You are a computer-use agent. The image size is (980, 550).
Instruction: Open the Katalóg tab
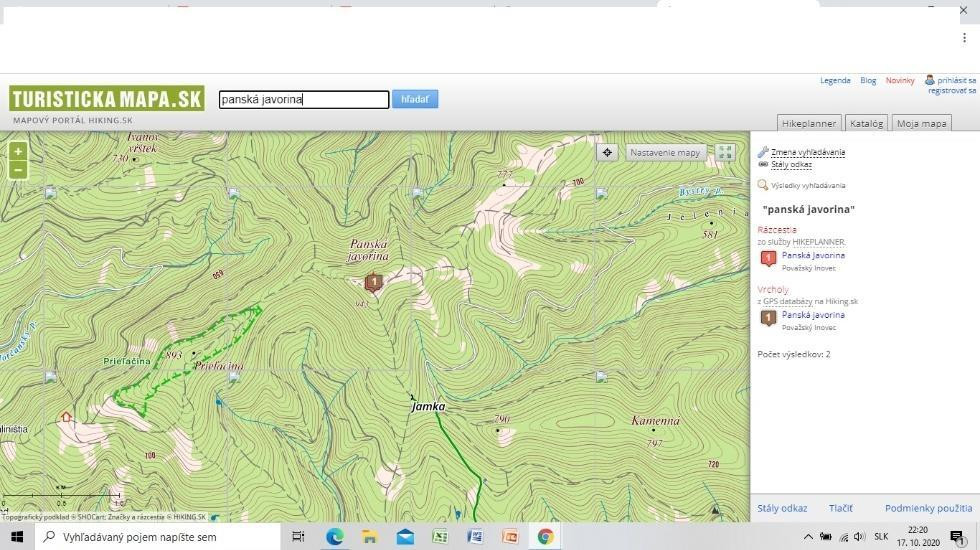click(866, 123)
